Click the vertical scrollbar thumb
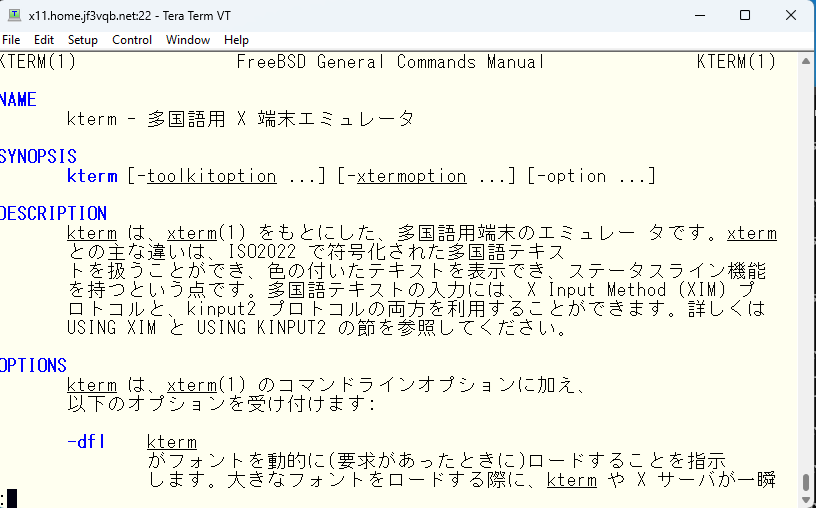 pos(806,482)
